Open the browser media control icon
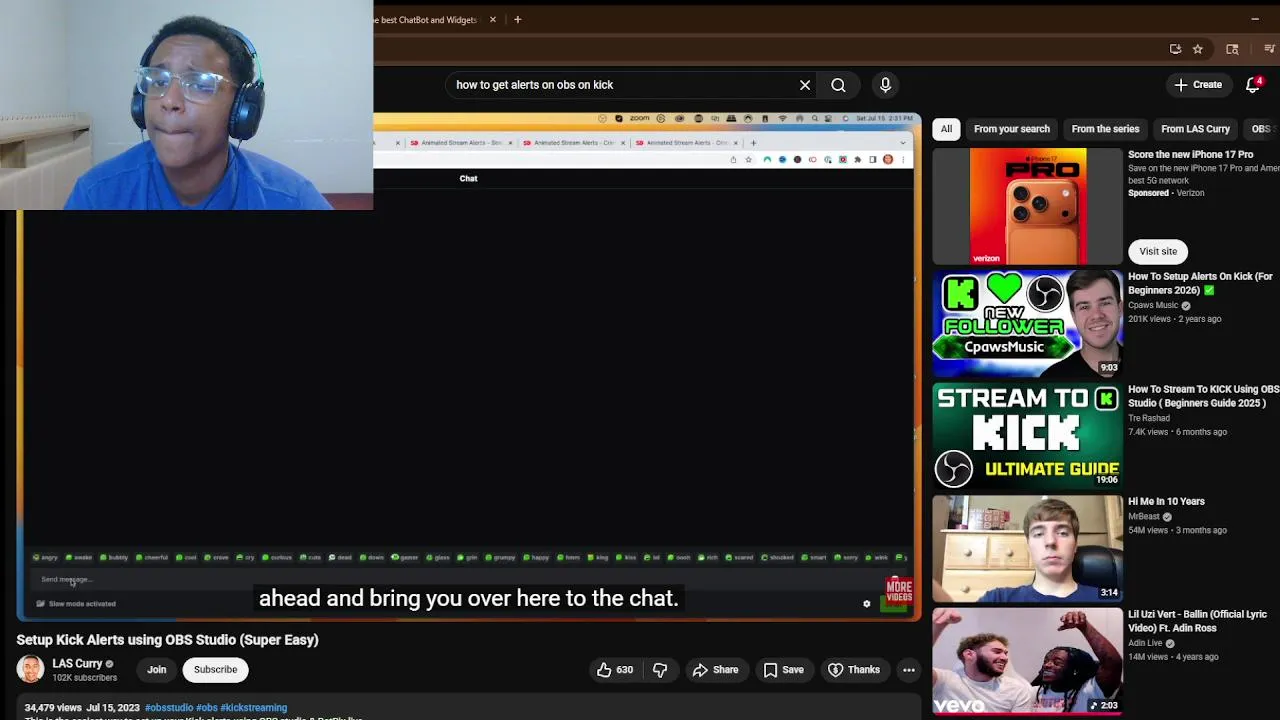The width and height of the screenshot is (1280, 720). click(x=1271, y=49)
